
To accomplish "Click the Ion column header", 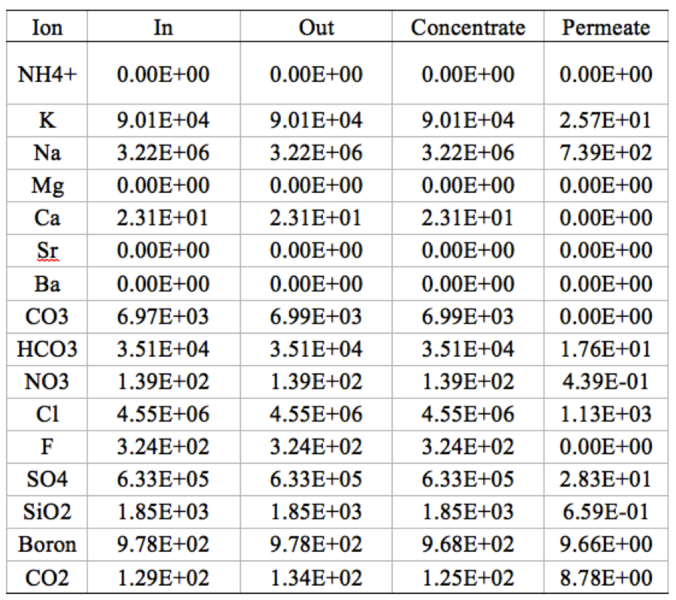I will tap(47, 27).
